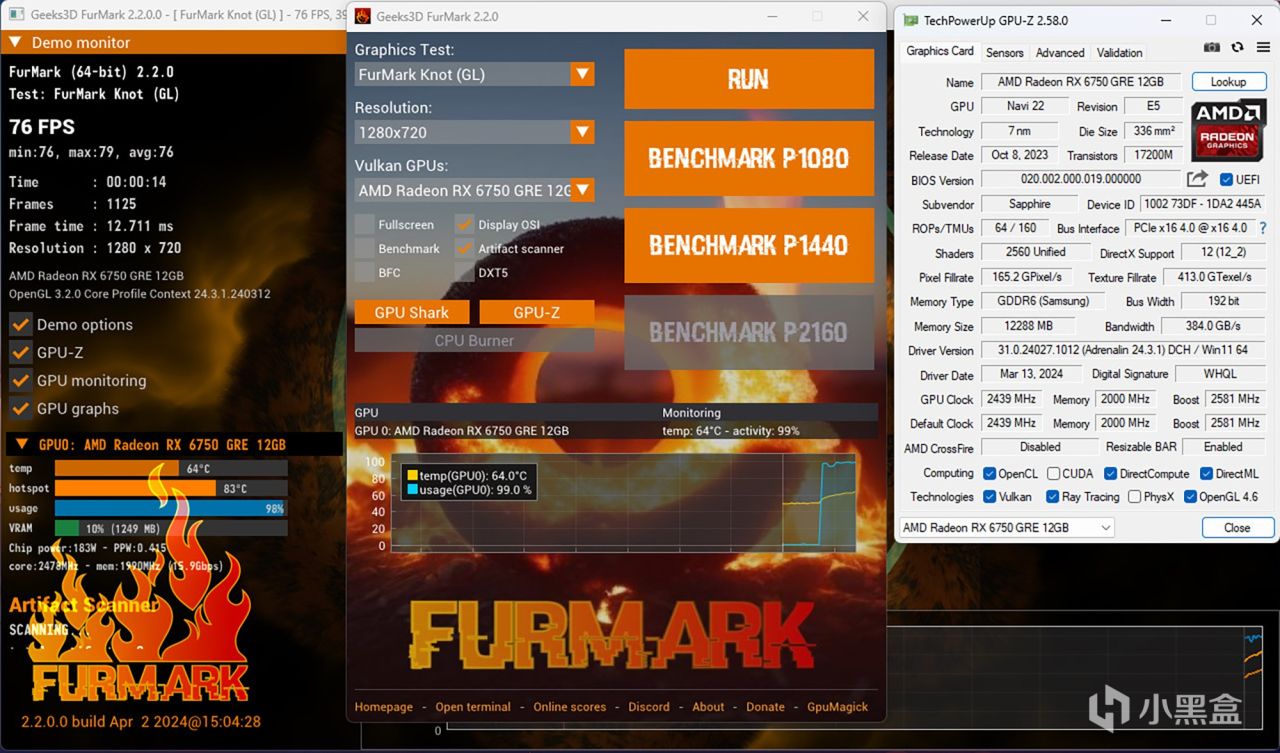Click the GPU temp bar showing 64°C

pyautogui.click(x=171, y=468)
